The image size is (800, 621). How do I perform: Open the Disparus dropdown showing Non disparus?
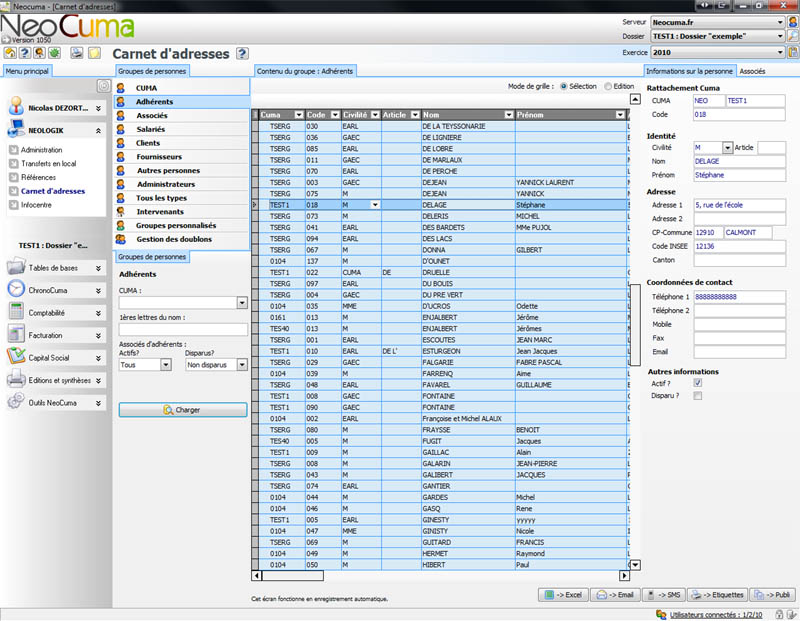click(x=242, y=364)
